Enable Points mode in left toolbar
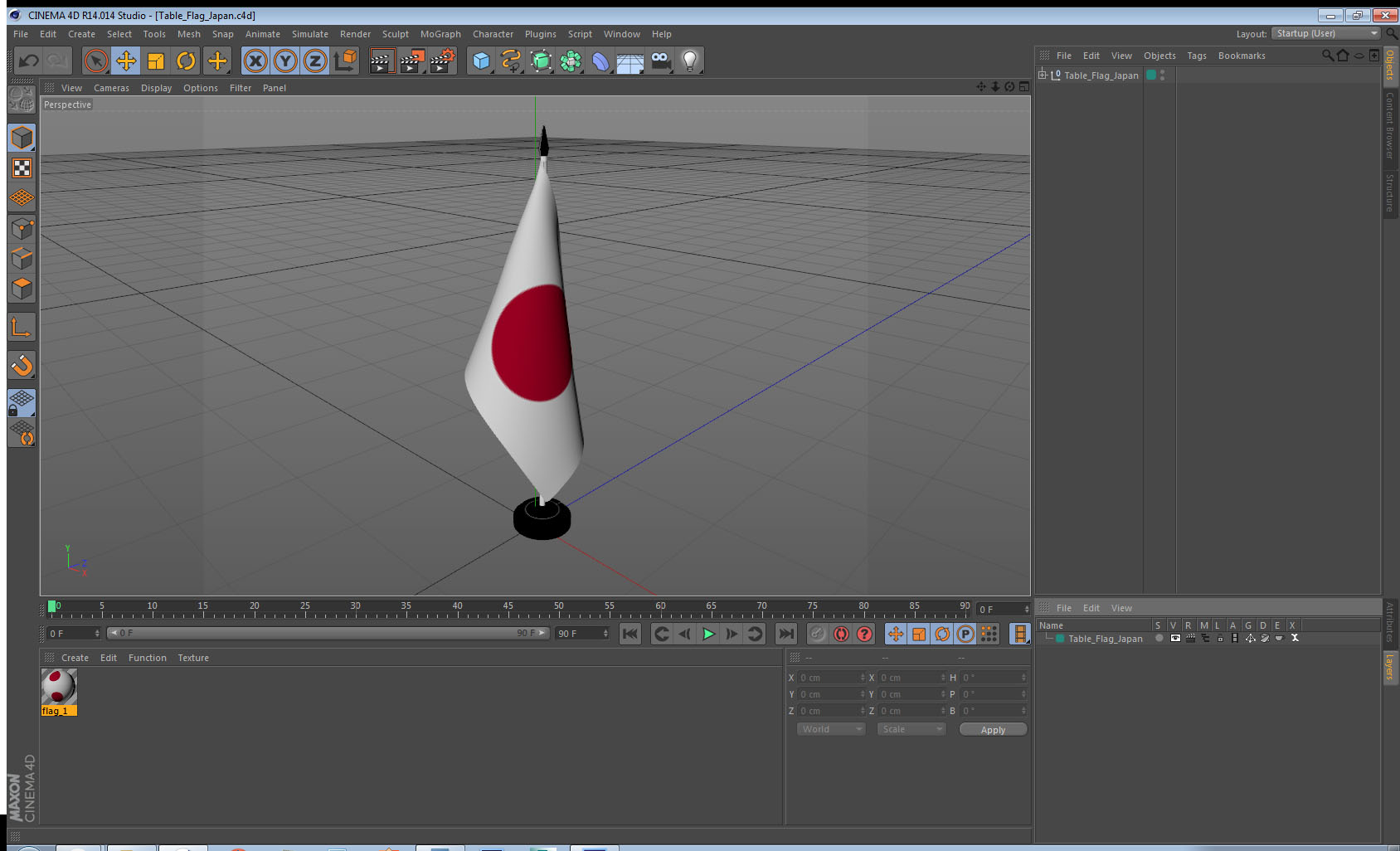 click(22, 228)
